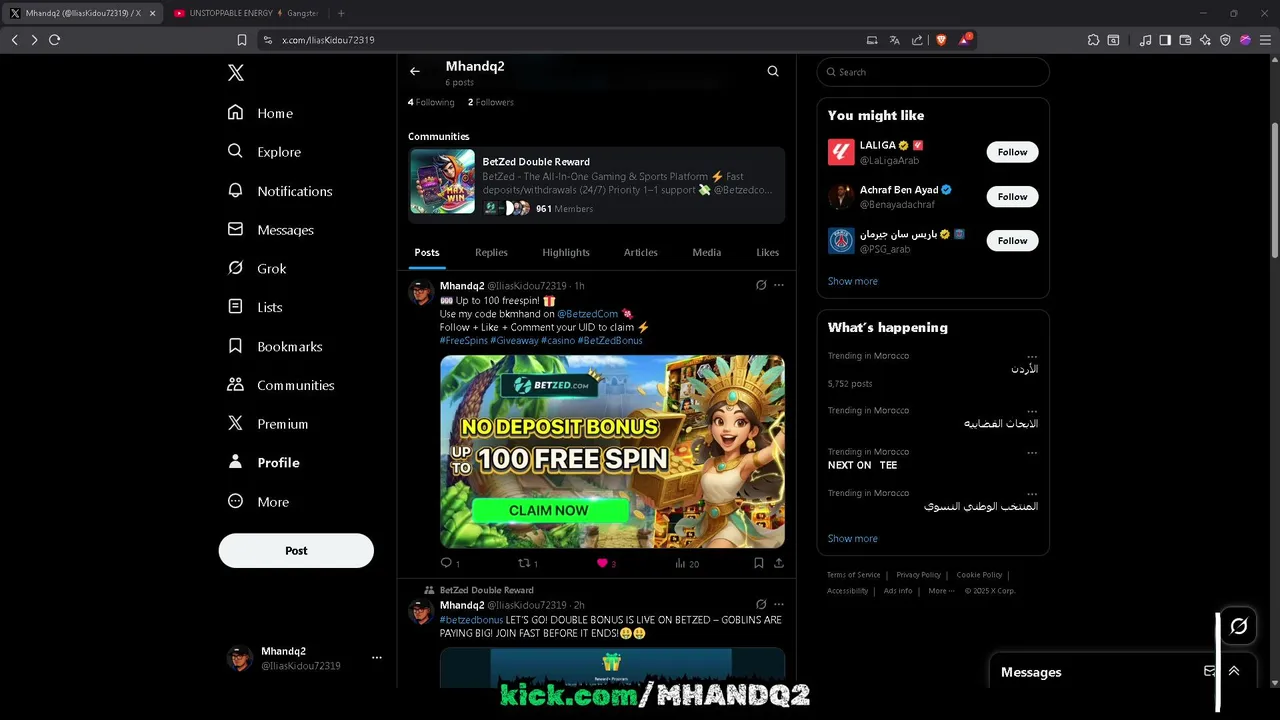The width and height of the screenshot is (1280, 720).
Task: Reply to the freespin post
Action: 450,563
